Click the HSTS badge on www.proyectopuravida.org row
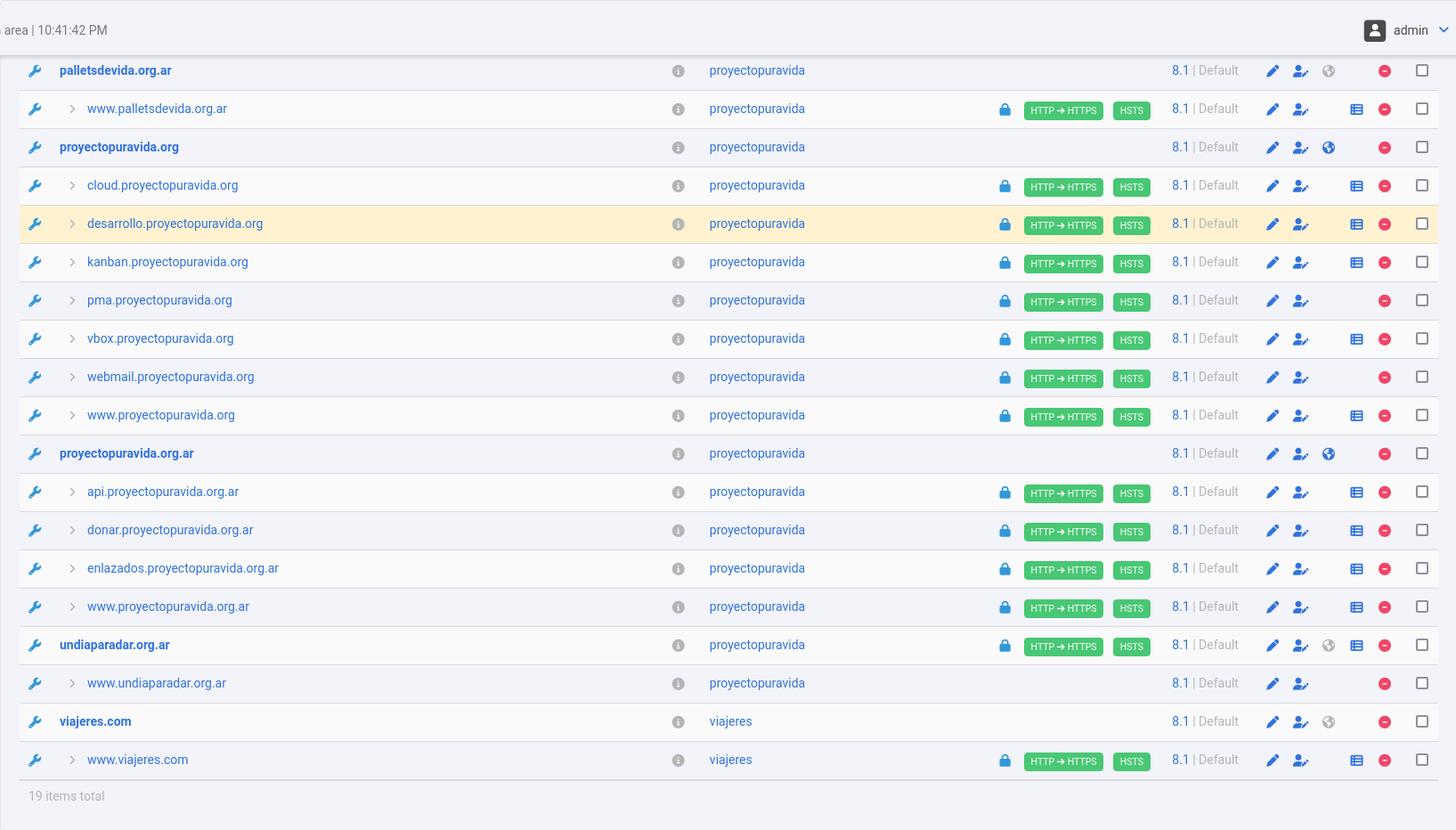 click(x=1131, y=417)
